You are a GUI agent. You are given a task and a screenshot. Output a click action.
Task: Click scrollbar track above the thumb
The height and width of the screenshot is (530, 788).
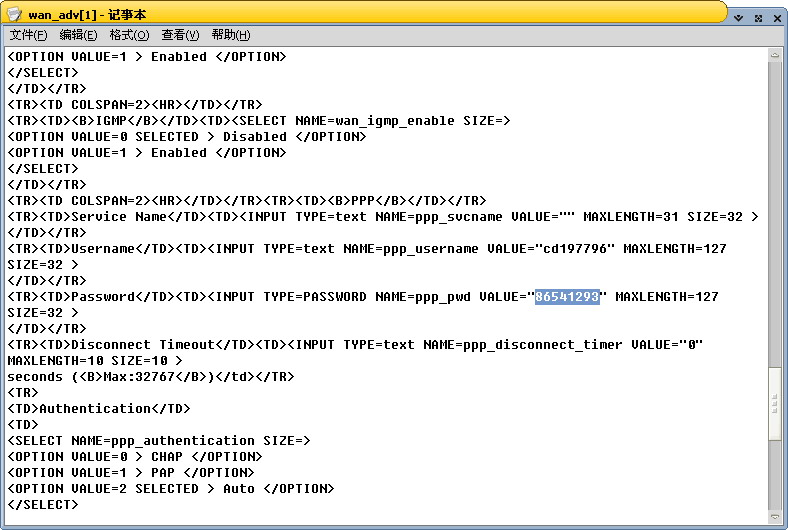[776, 200]
